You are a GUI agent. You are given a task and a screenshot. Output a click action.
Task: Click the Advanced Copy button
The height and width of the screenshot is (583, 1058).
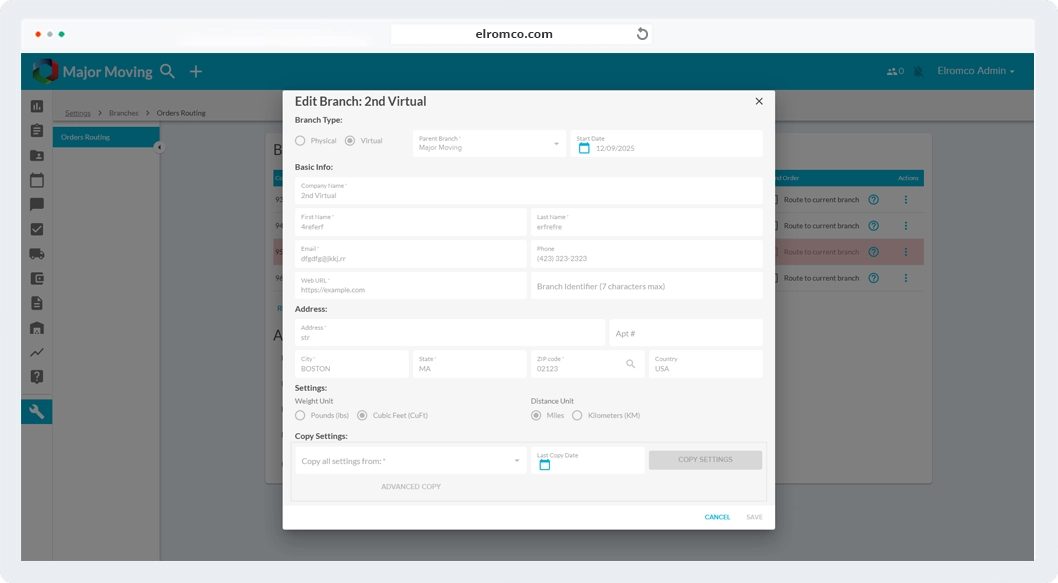(x=410, y=487)
